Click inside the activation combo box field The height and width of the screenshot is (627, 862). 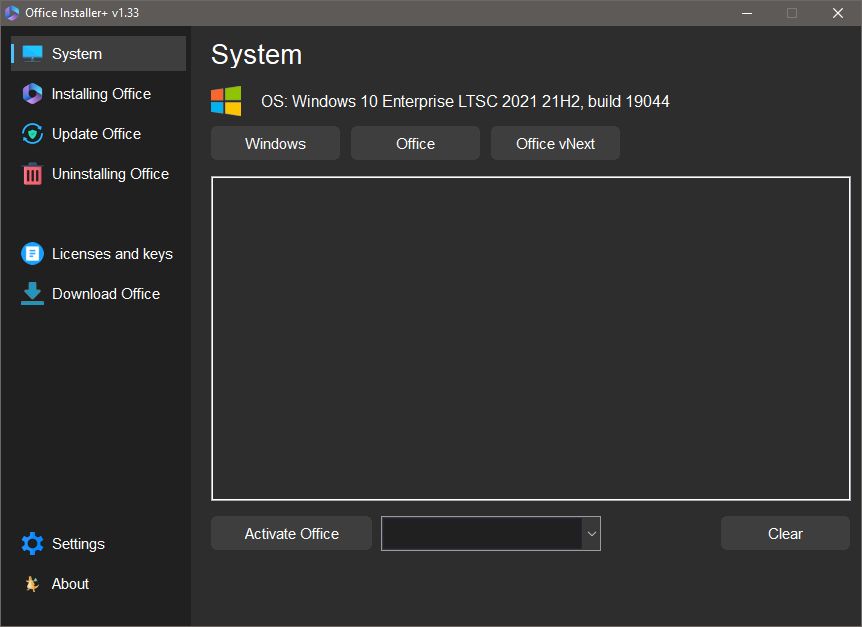(x=481, y=534)
